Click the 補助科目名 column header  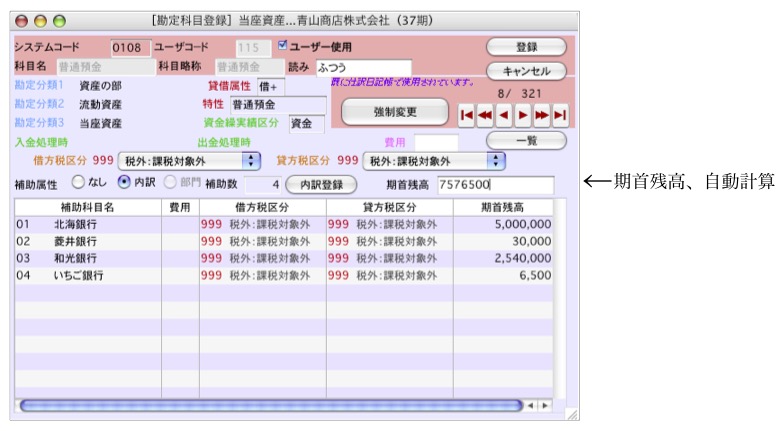click(x=87, y=207)
